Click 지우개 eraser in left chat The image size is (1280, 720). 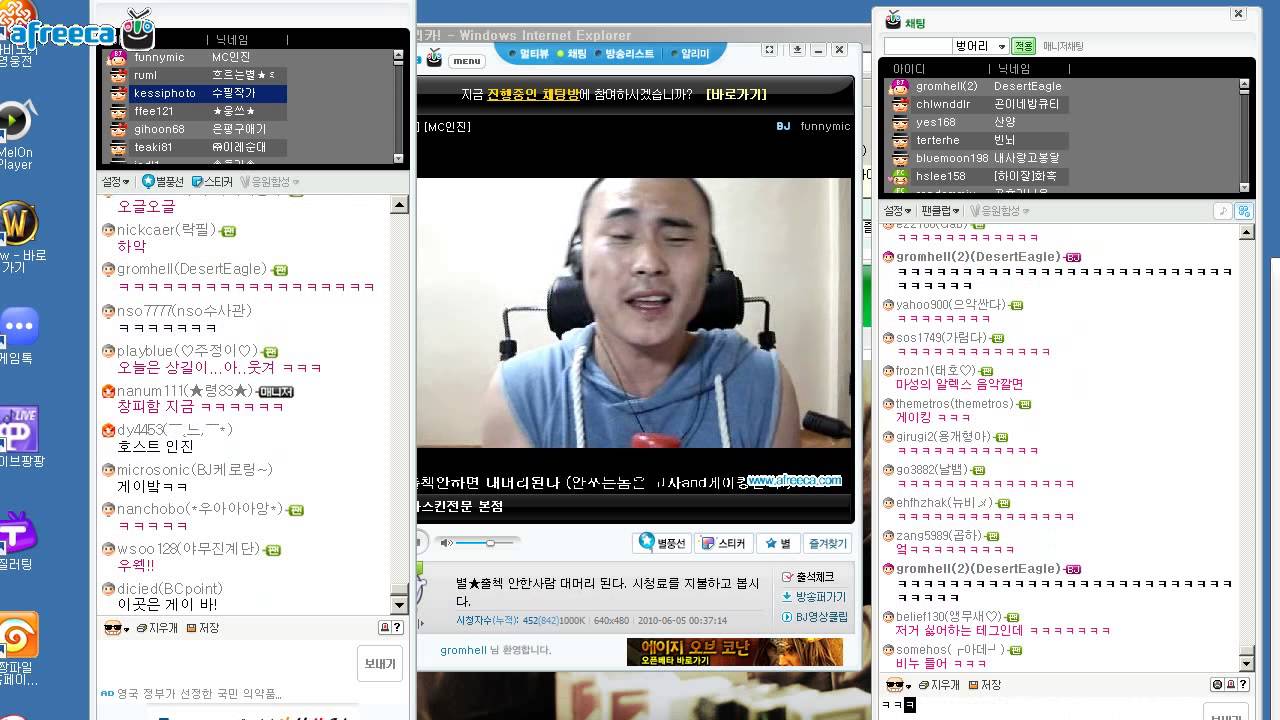click(x=157, y=628)
